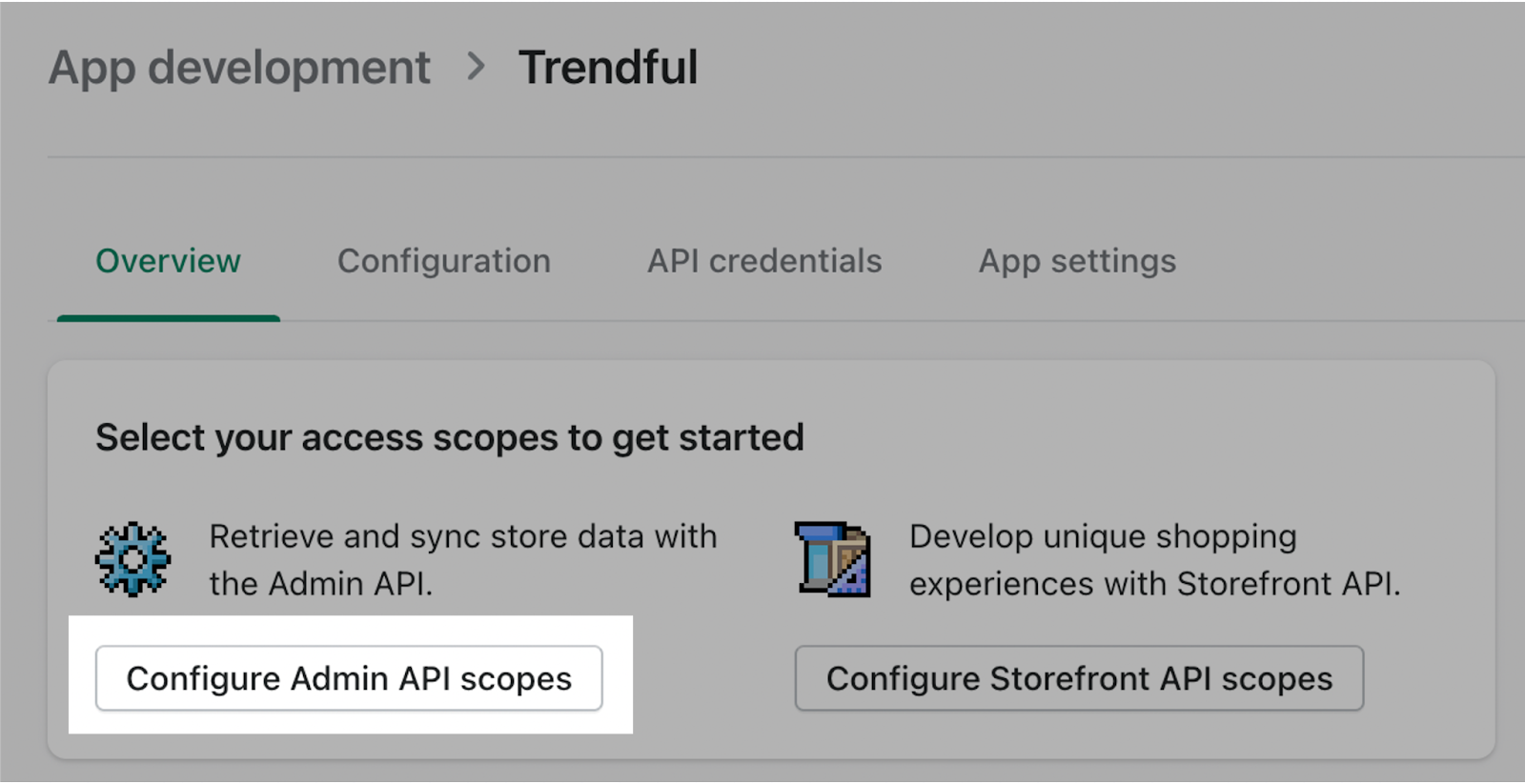Click 'experiences with Storefront API.' text line
This screenshot has width=1525, height=784.
(1154, 584)
